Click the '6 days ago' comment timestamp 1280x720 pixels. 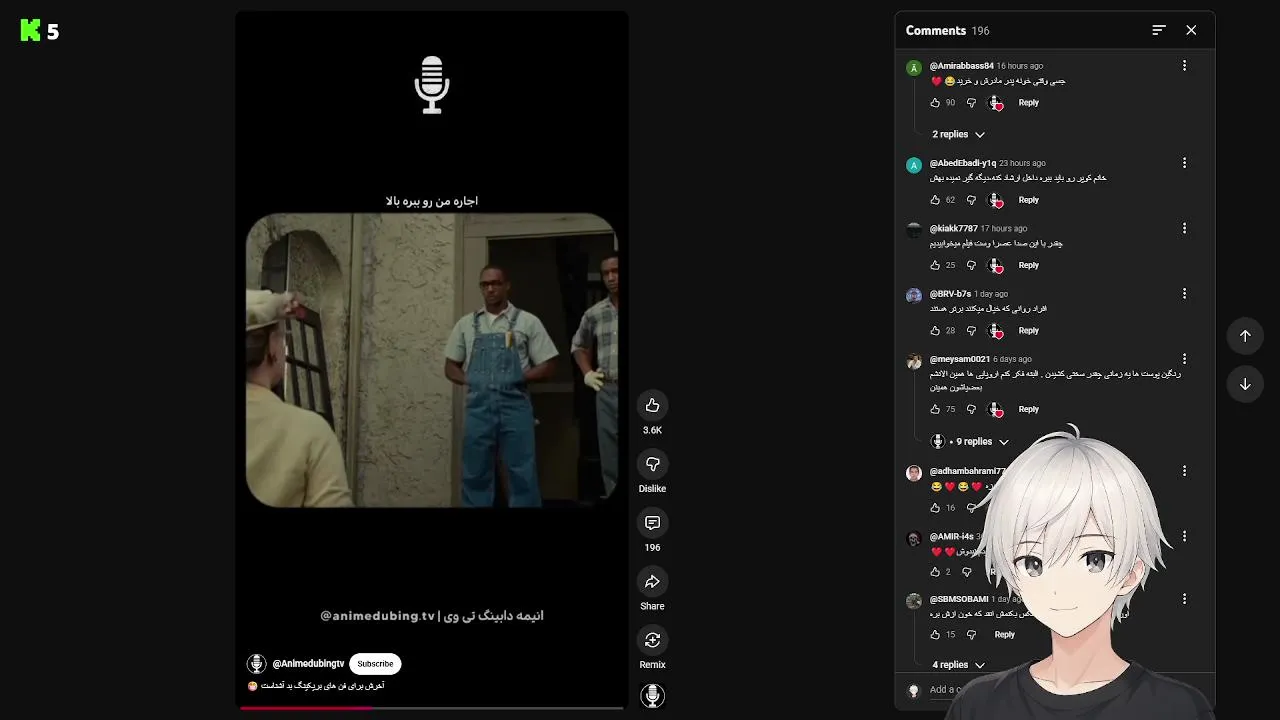[x=1012, y=359]
